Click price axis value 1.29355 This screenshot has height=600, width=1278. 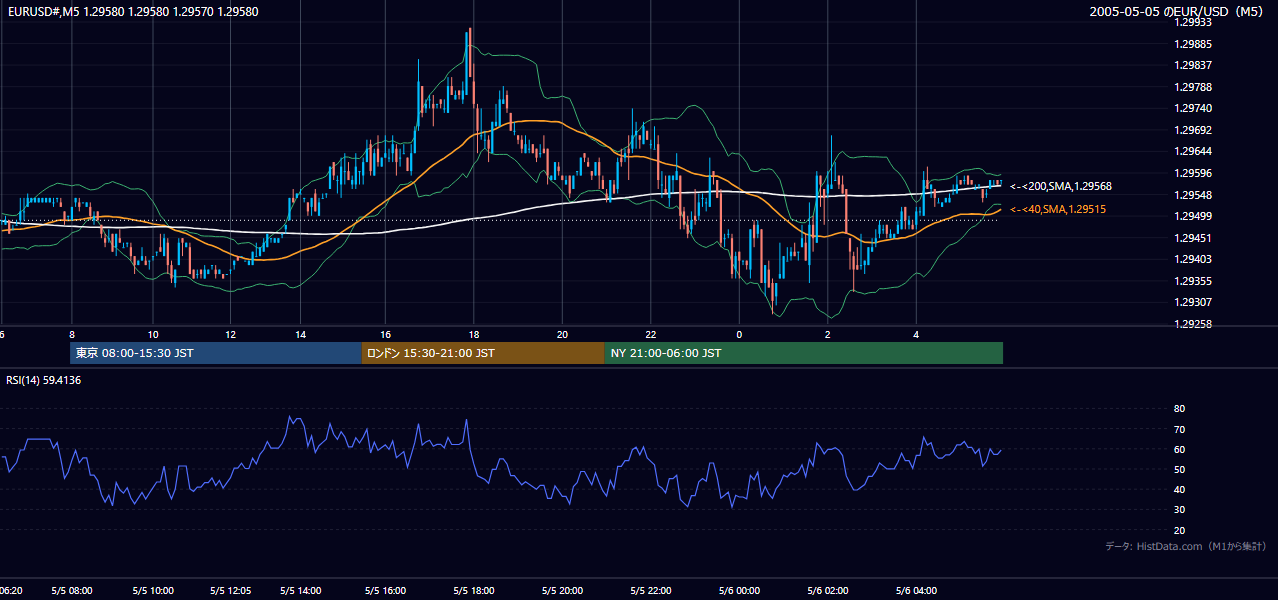tap(1194, 281)
